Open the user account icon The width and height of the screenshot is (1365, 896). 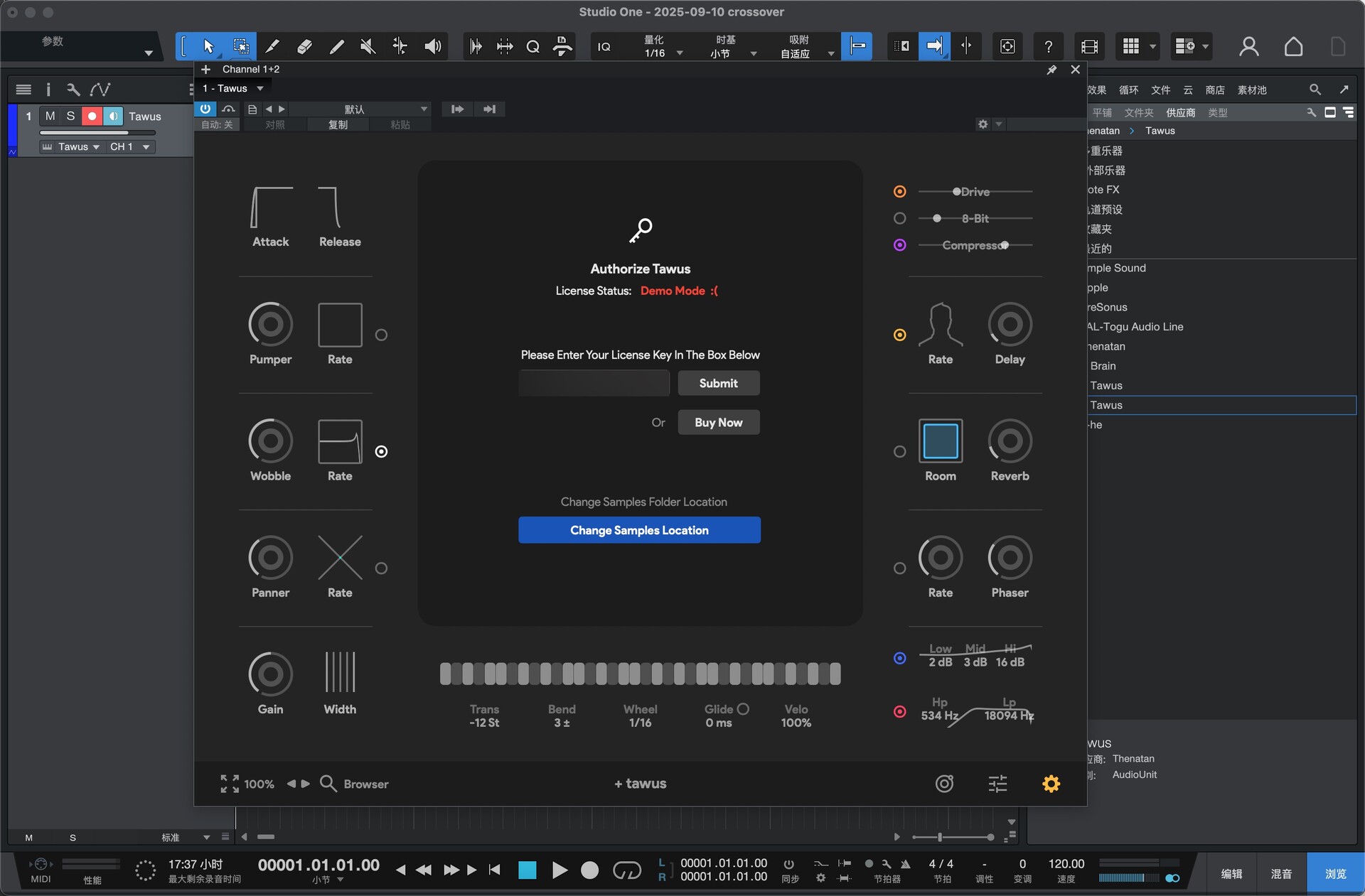[x=1248, y=46]
